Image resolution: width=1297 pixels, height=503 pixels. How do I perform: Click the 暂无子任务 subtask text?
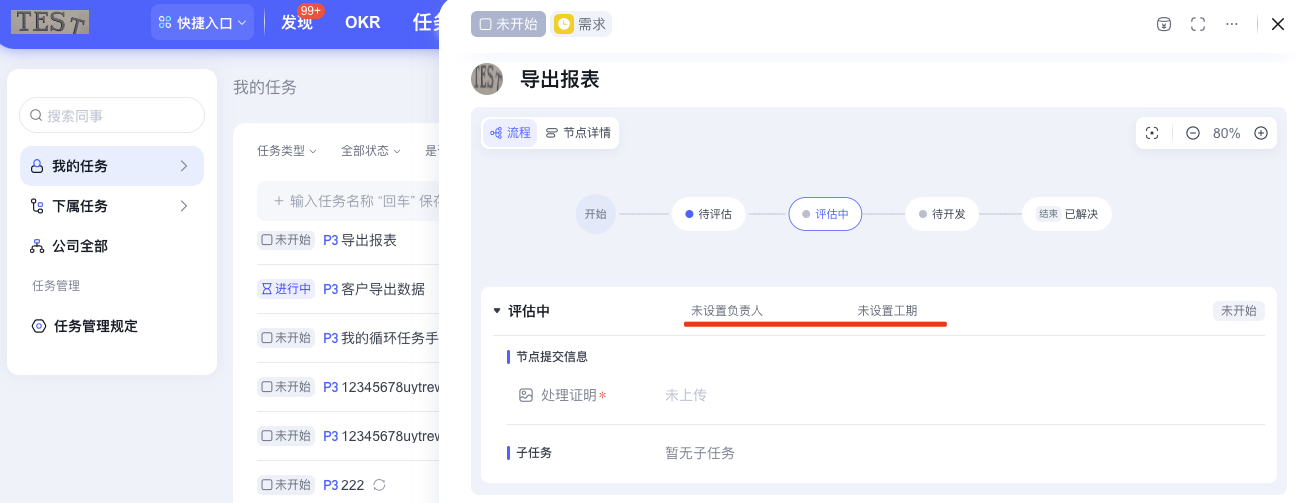point(700,453)
